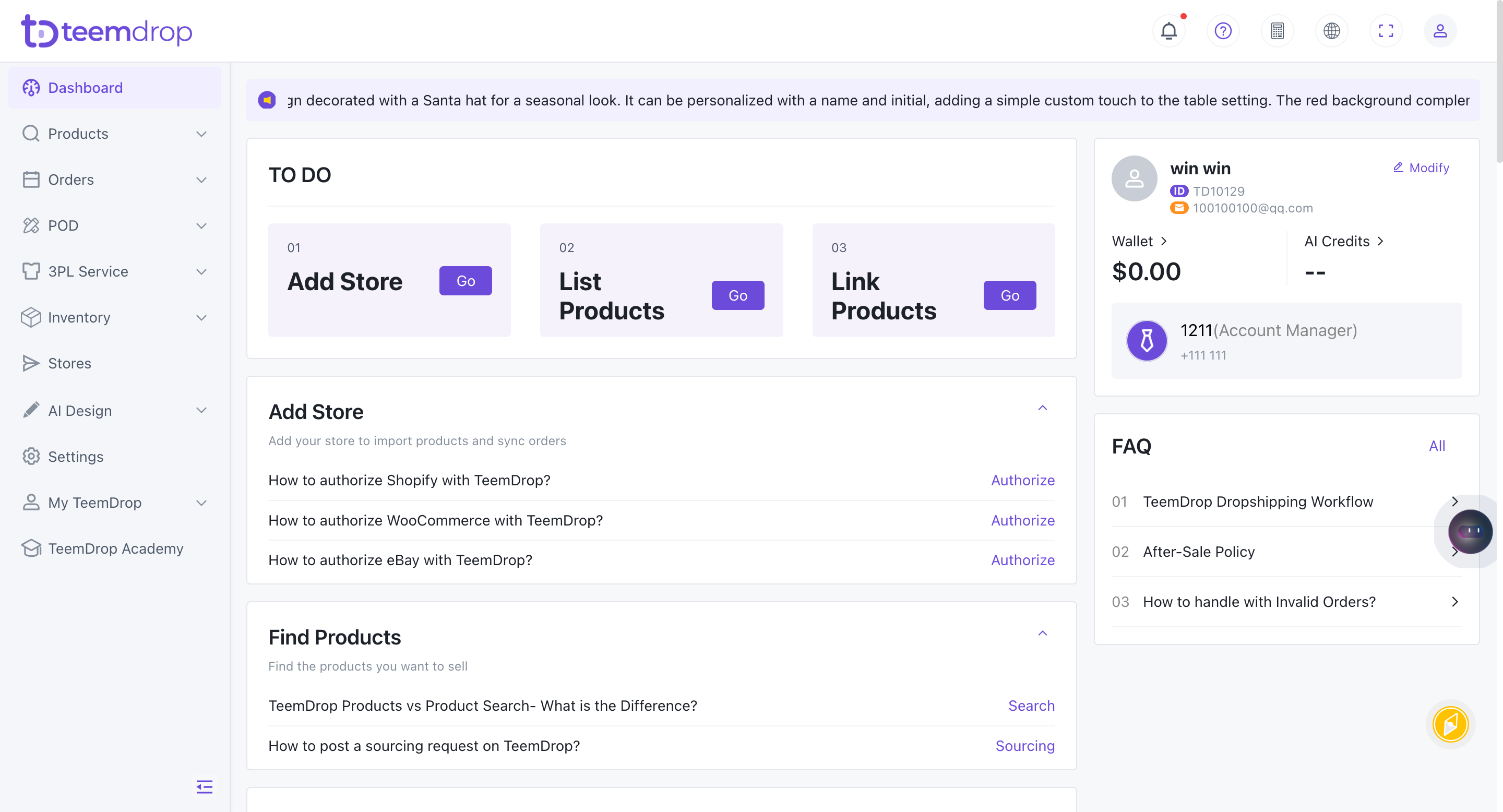Click the Dashboard palette icon
This screenshot has width=1503, height=812.
coord(31,88)
